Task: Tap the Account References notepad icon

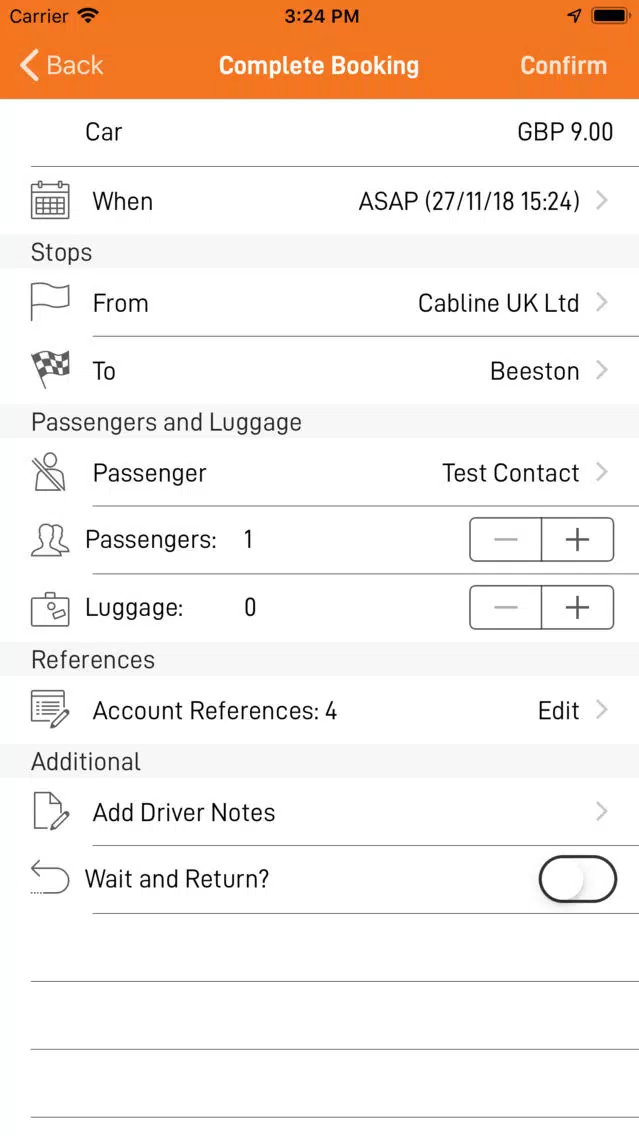Action: pos(50,709)
